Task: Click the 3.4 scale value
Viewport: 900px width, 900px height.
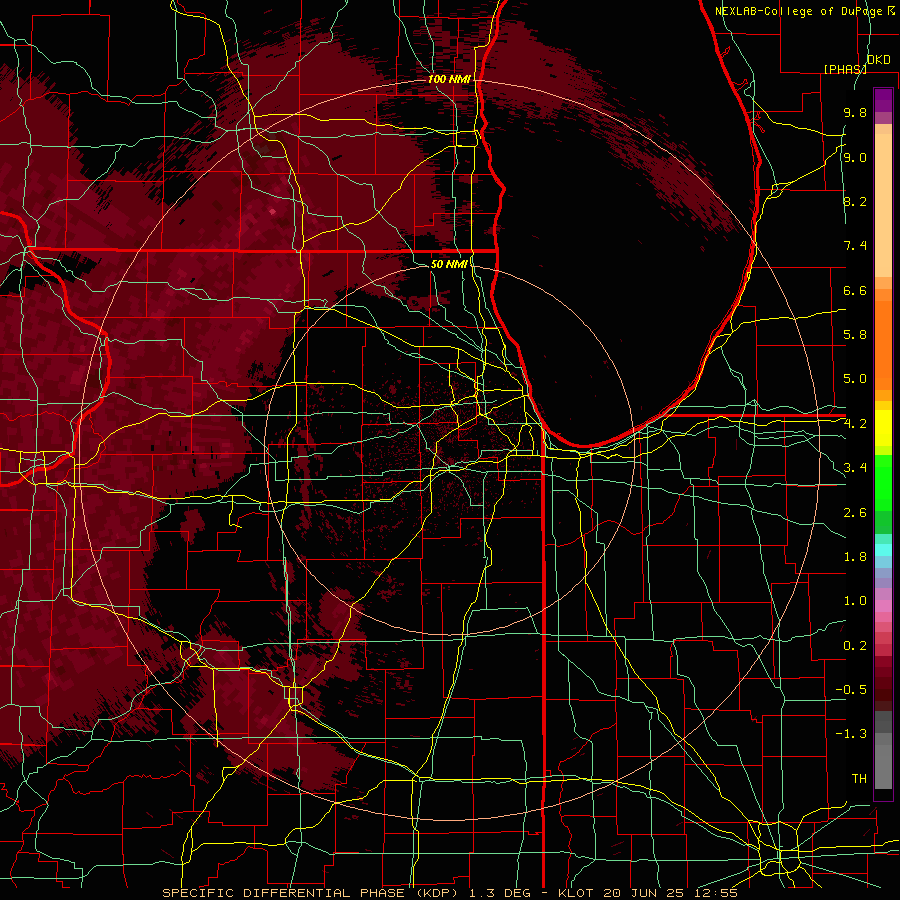Action: [855, 468]
